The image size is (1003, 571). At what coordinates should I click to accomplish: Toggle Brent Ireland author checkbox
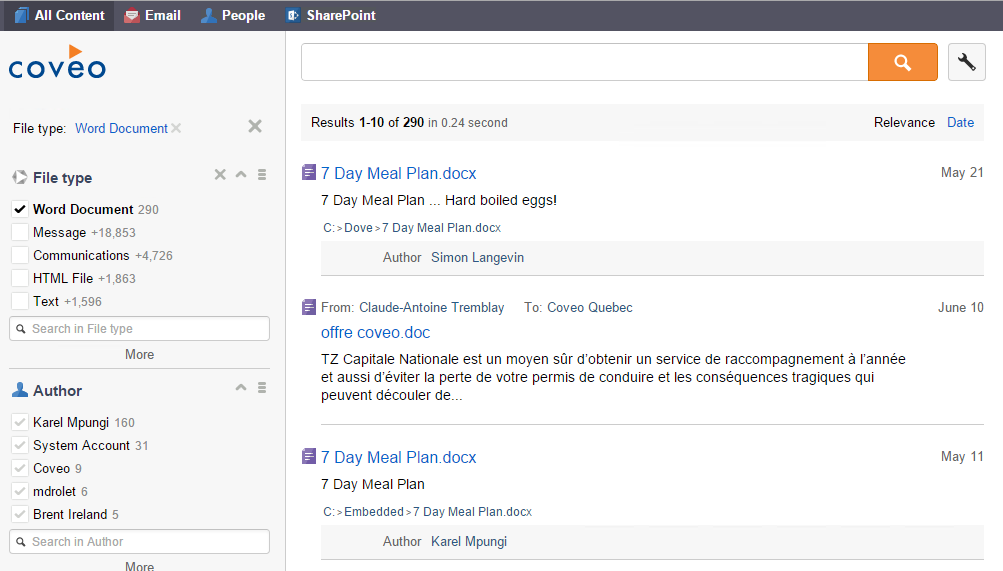[20, 514]
